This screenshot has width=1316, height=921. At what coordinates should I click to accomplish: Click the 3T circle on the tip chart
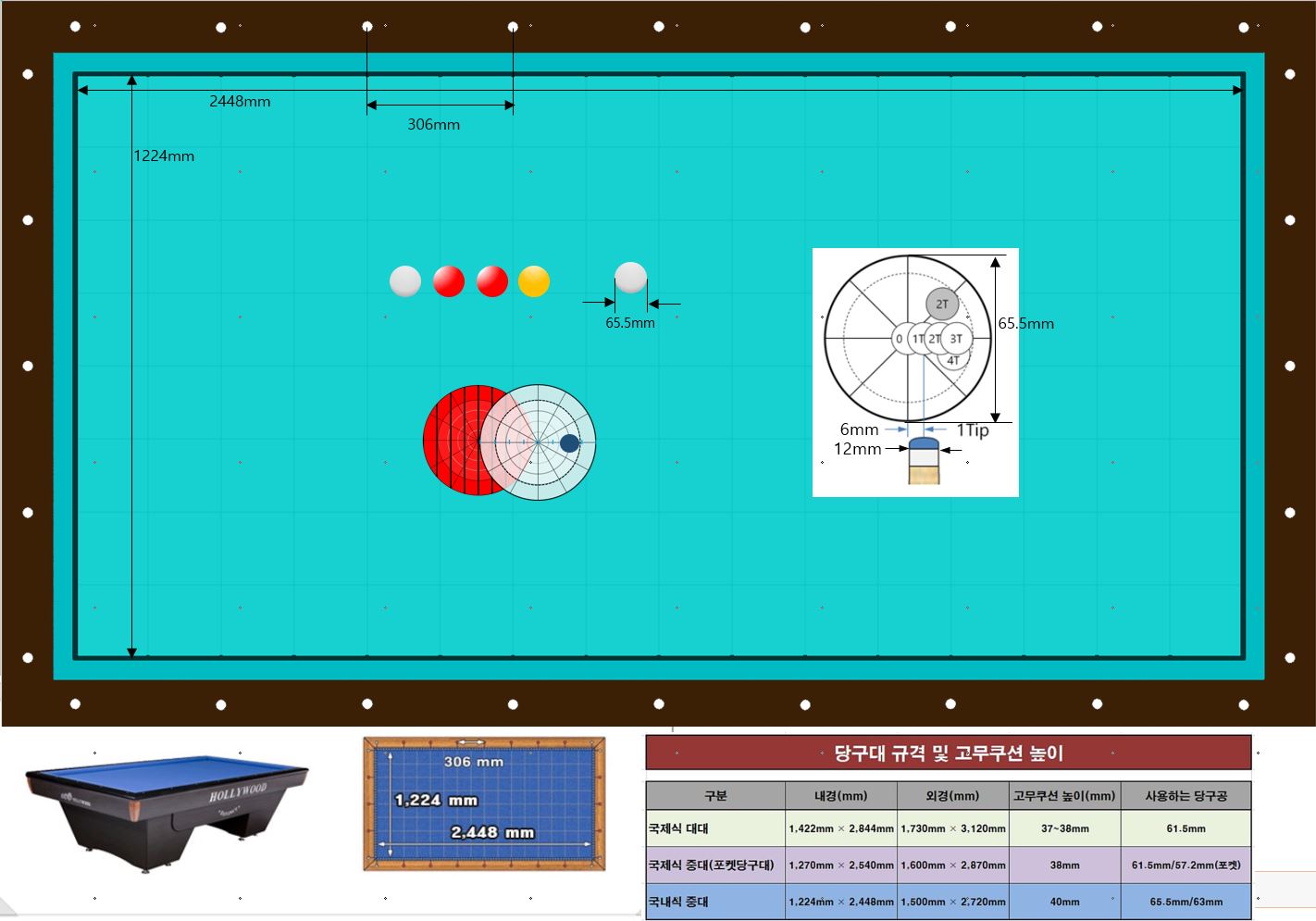[x=958, y=339]
